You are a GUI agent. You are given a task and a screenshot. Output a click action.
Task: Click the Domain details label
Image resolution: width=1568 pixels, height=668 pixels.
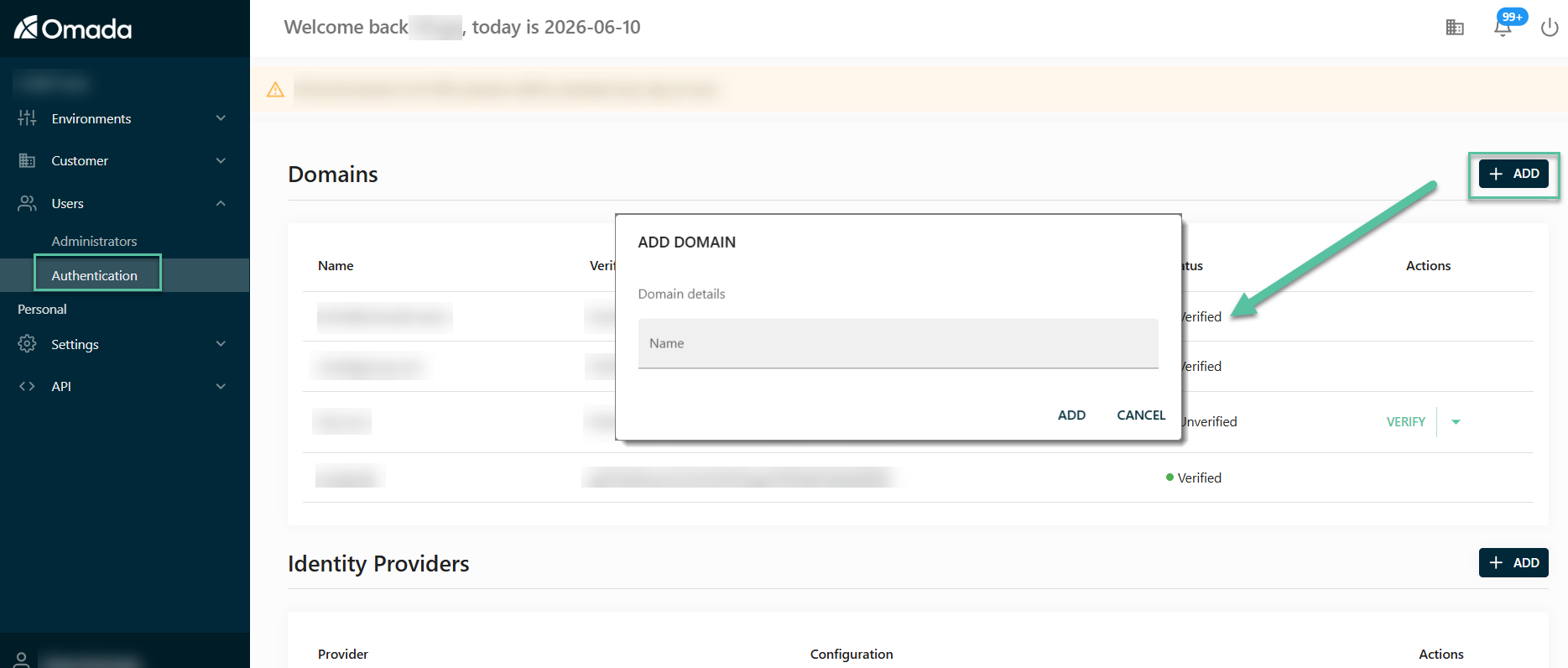pyautogui.click(x=681, y=294)
